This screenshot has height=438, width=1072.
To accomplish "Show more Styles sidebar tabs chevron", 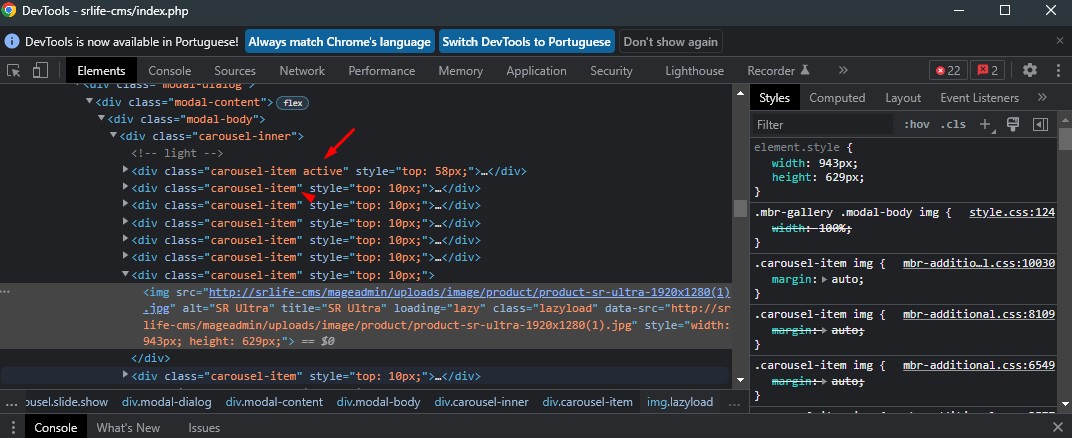I will 1042,98.
